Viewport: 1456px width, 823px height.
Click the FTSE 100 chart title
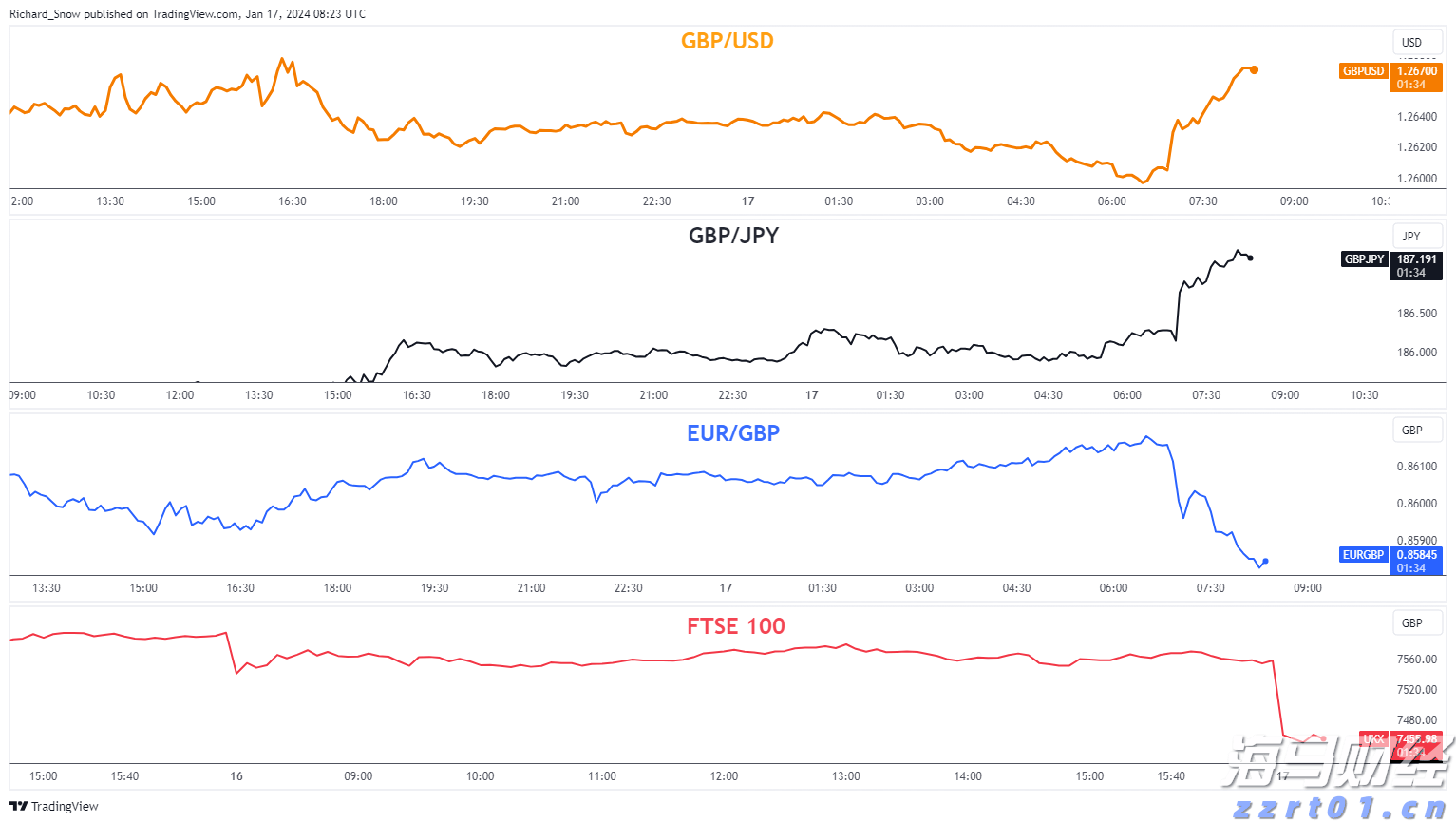click(736, 626)
